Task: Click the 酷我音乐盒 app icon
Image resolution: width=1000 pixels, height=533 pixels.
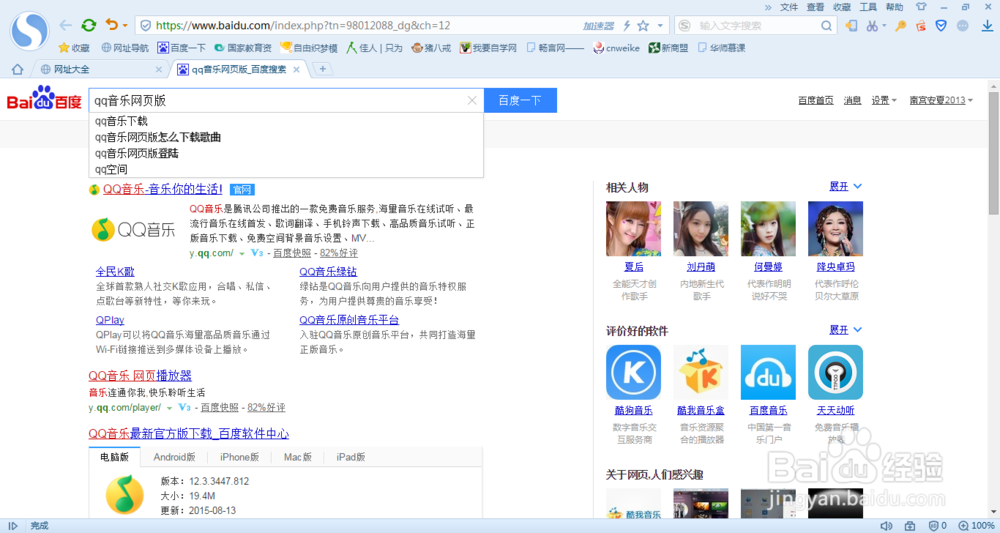Action: click(700, 372)
